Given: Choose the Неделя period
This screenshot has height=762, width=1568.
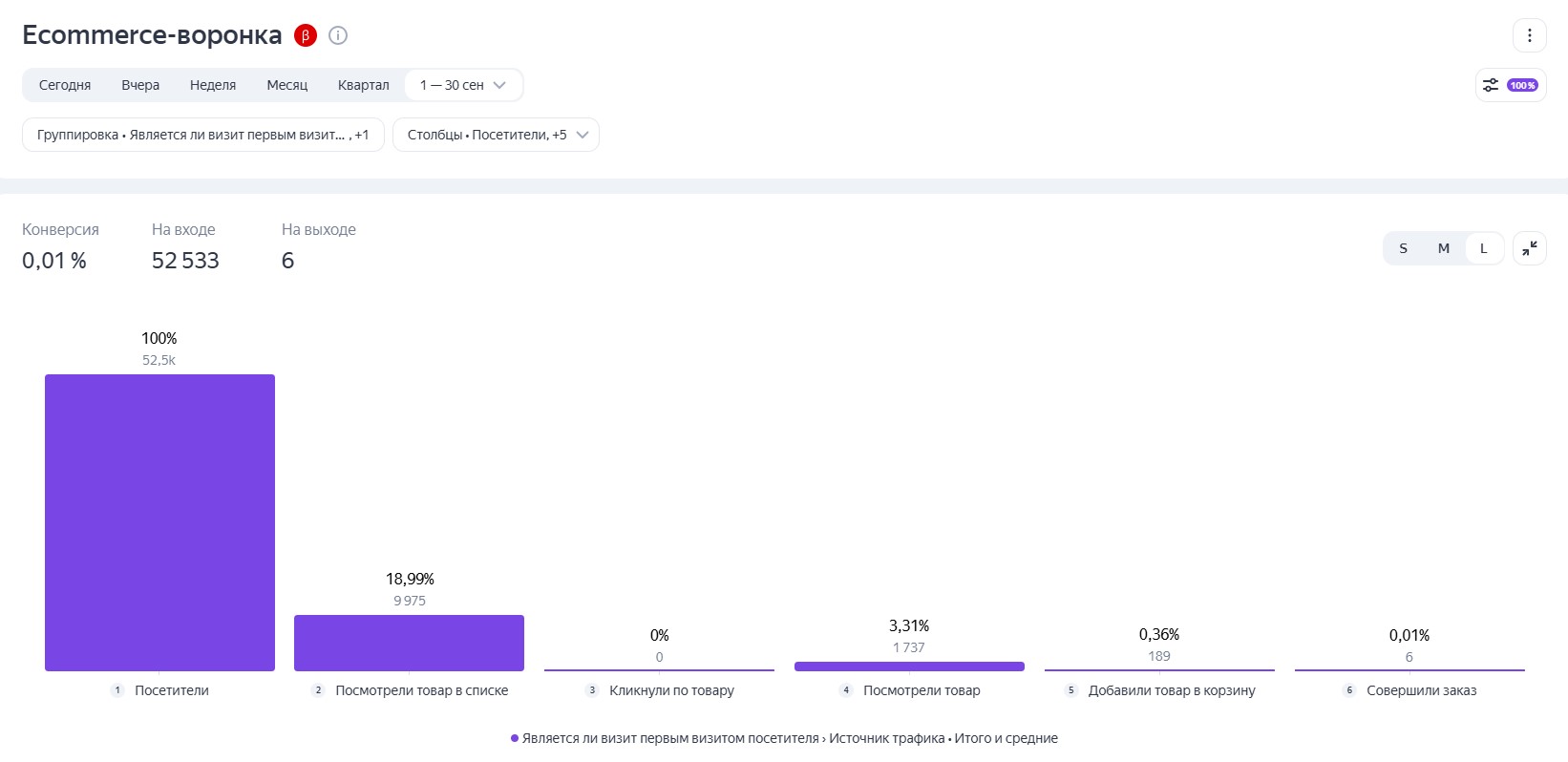Looking at the screenshot, I should click(x=213, y=85).
